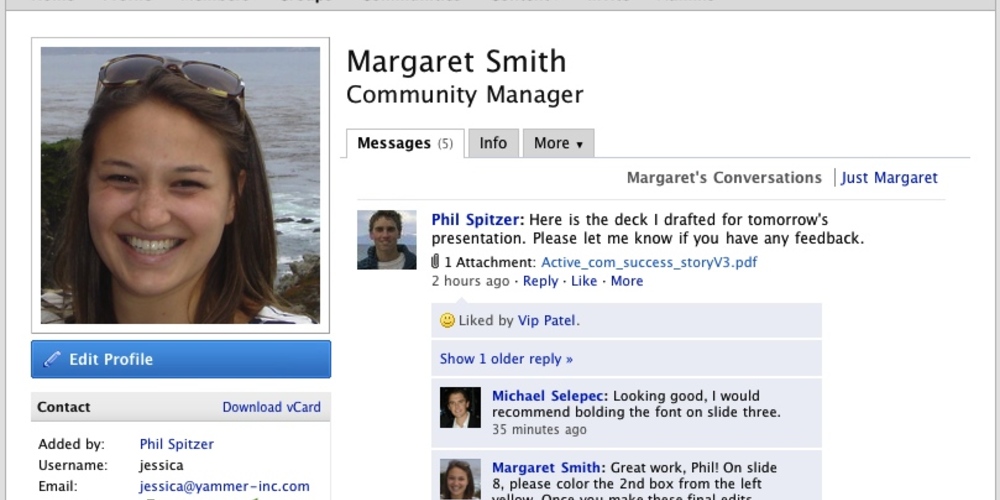Viewport: 1000px width, 500px height.
Task: Select the Just Margaret filter
Action: coord(889,178)
